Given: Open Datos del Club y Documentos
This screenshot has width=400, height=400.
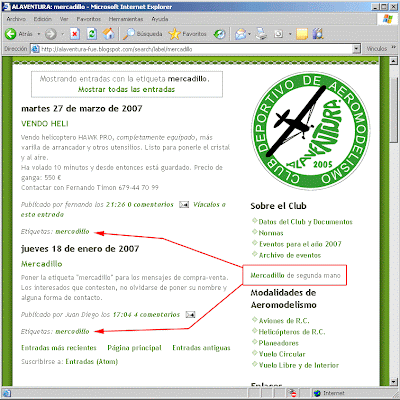Looking at the screenshot, I should coord(305,222).
